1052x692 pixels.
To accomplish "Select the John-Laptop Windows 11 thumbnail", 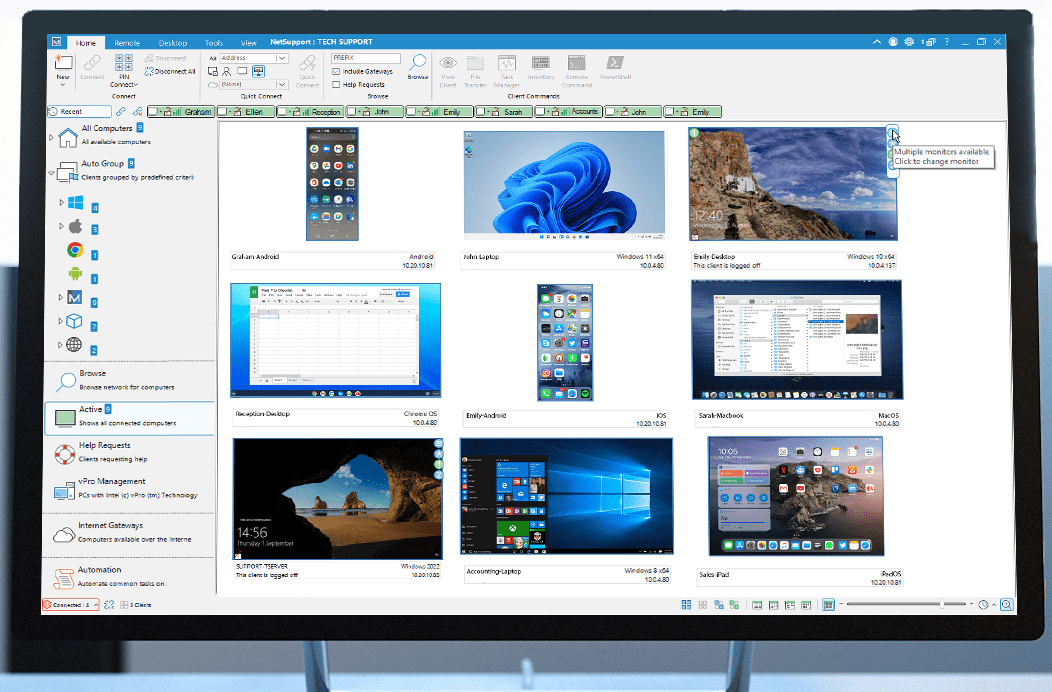I will pos(564,187).
